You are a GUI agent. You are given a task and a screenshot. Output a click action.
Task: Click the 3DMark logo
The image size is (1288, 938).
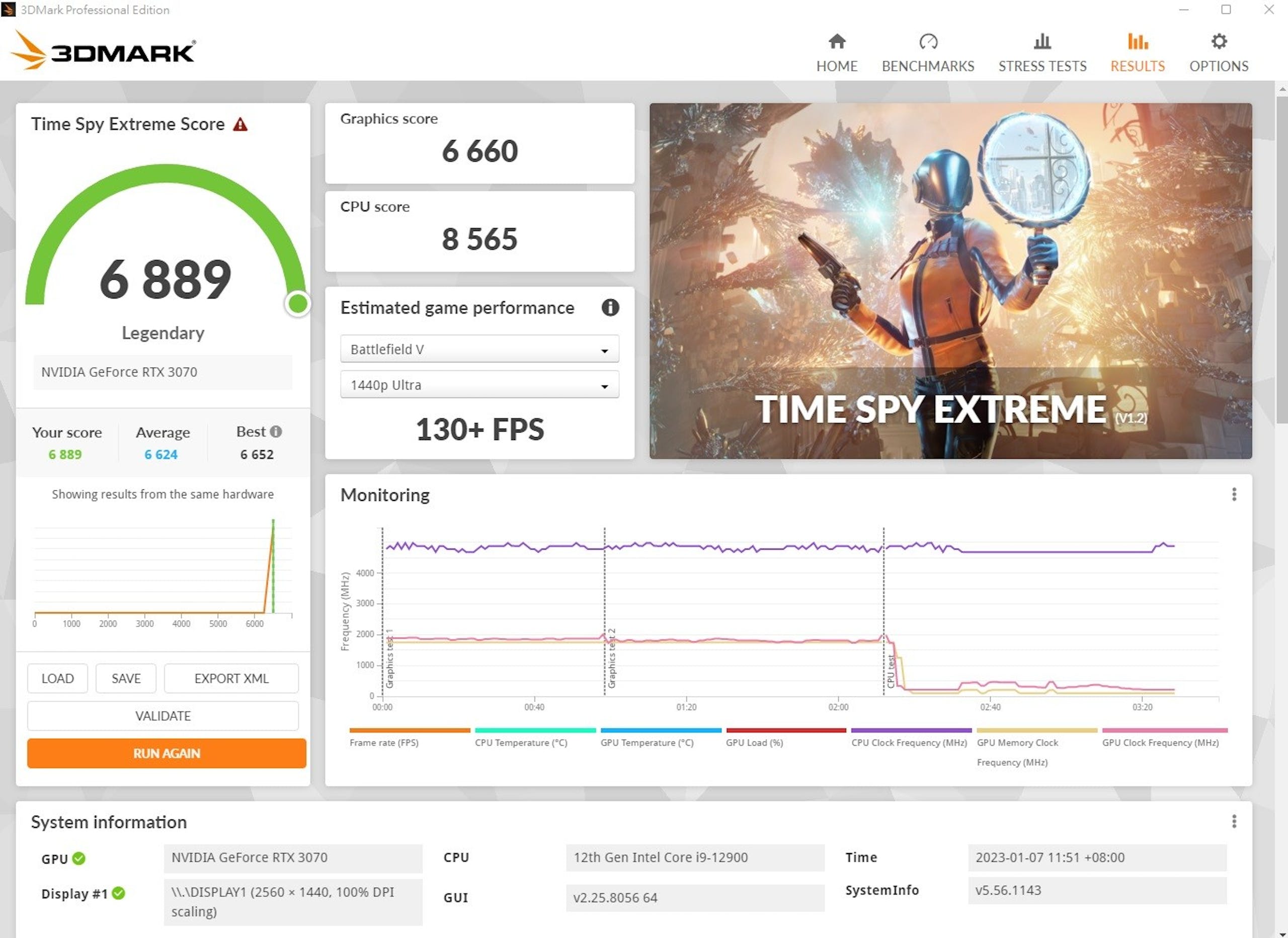coord(103,50)
